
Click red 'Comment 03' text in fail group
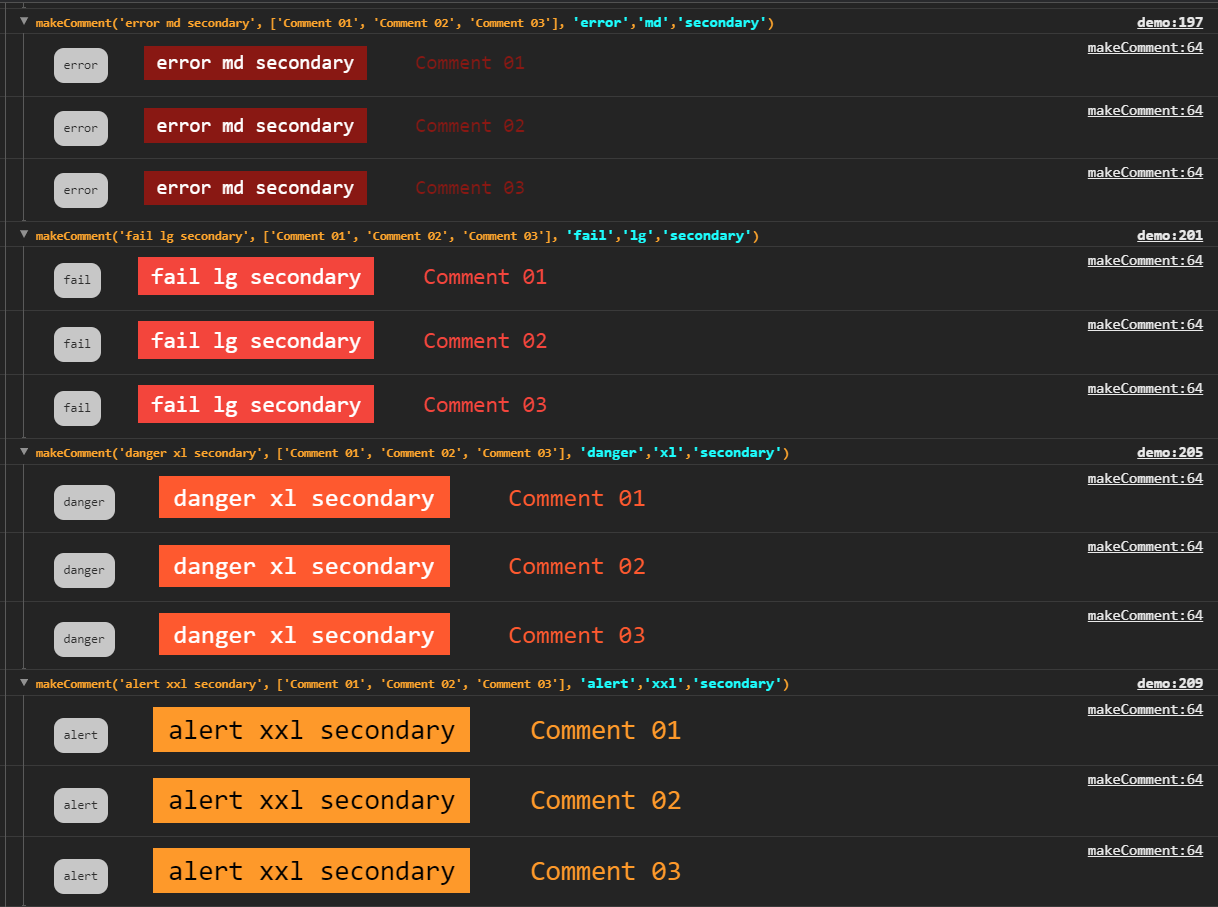[485, 405]
